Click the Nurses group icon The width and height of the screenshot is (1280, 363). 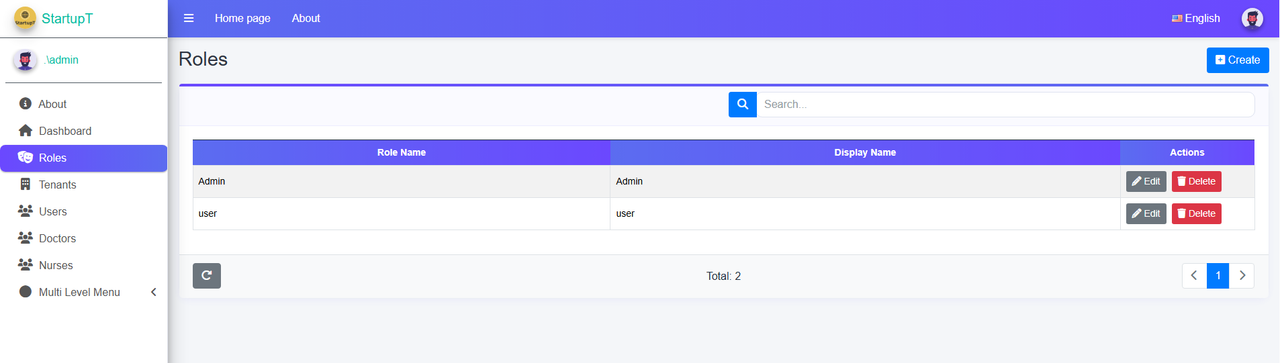click(x=26, y=266)
